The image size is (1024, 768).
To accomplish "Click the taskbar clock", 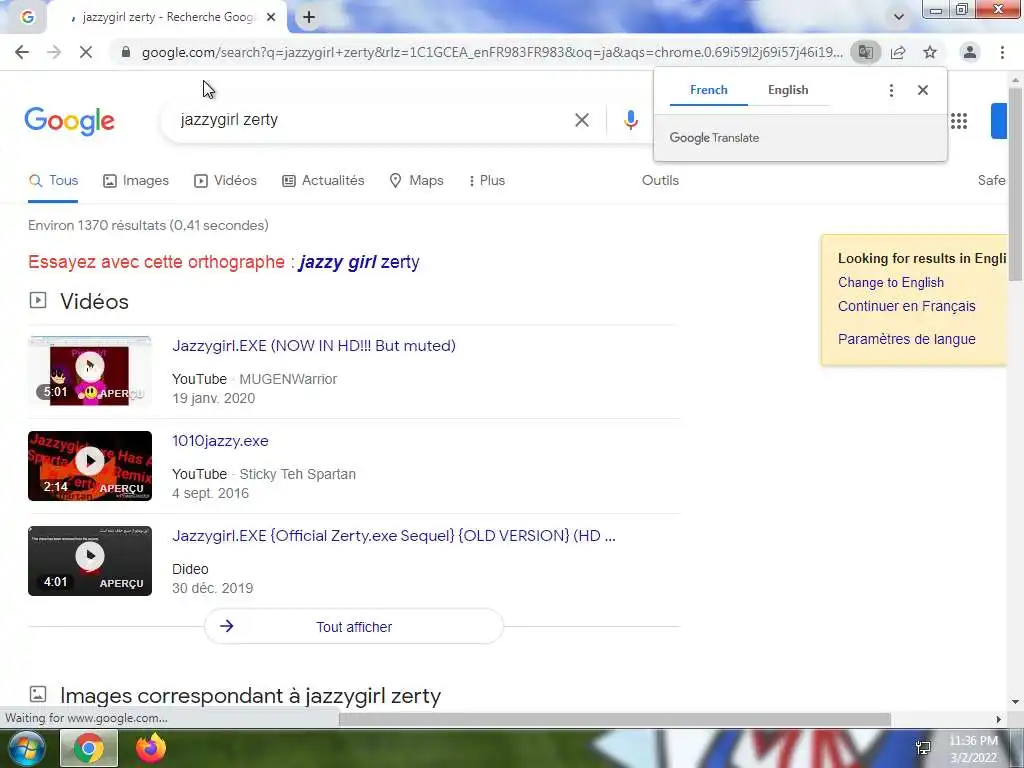I will (973, 748).
